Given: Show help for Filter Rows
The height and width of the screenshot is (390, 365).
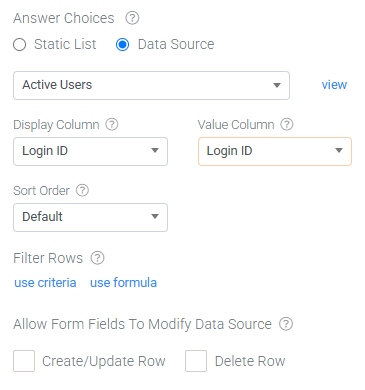Looking at the screenshot, I should coord(98,258).
